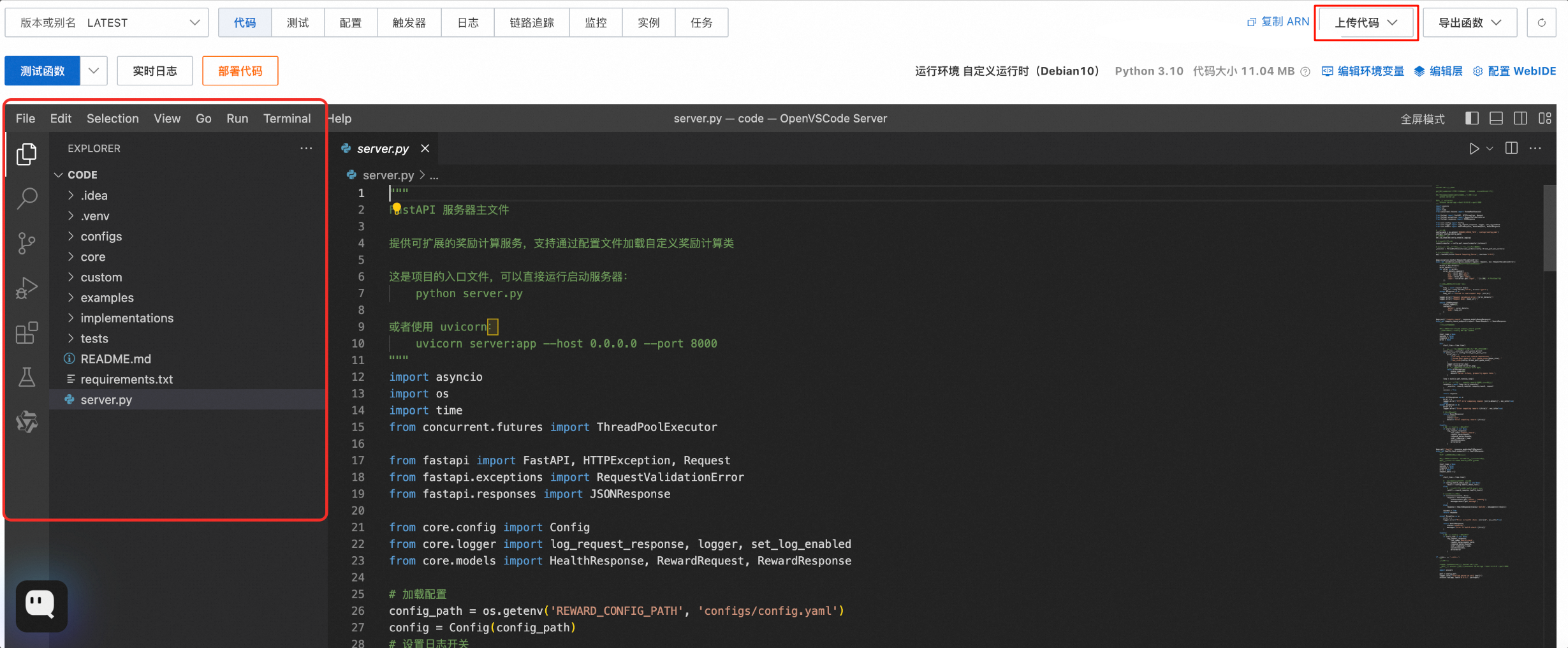Click the 实时日志 button

pyautogui.click(x=155, y=71)
